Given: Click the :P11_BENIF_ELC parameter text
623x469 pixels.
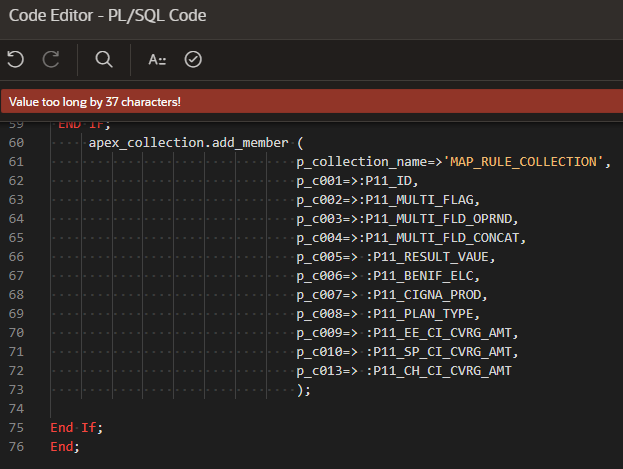Looking at the screenshot, I should pos(420,276).
